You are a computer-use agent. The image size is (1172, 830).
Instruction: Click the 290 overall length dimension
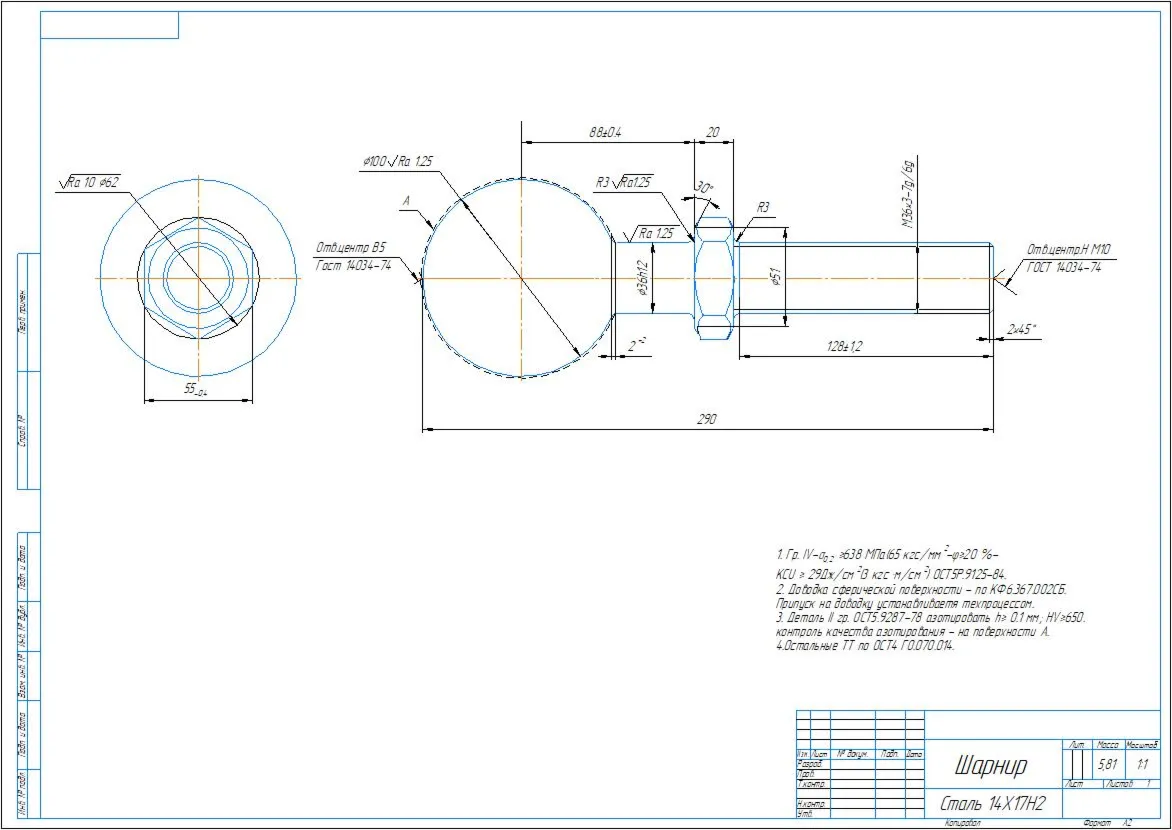pyautogui.click(x=706, y=419)
